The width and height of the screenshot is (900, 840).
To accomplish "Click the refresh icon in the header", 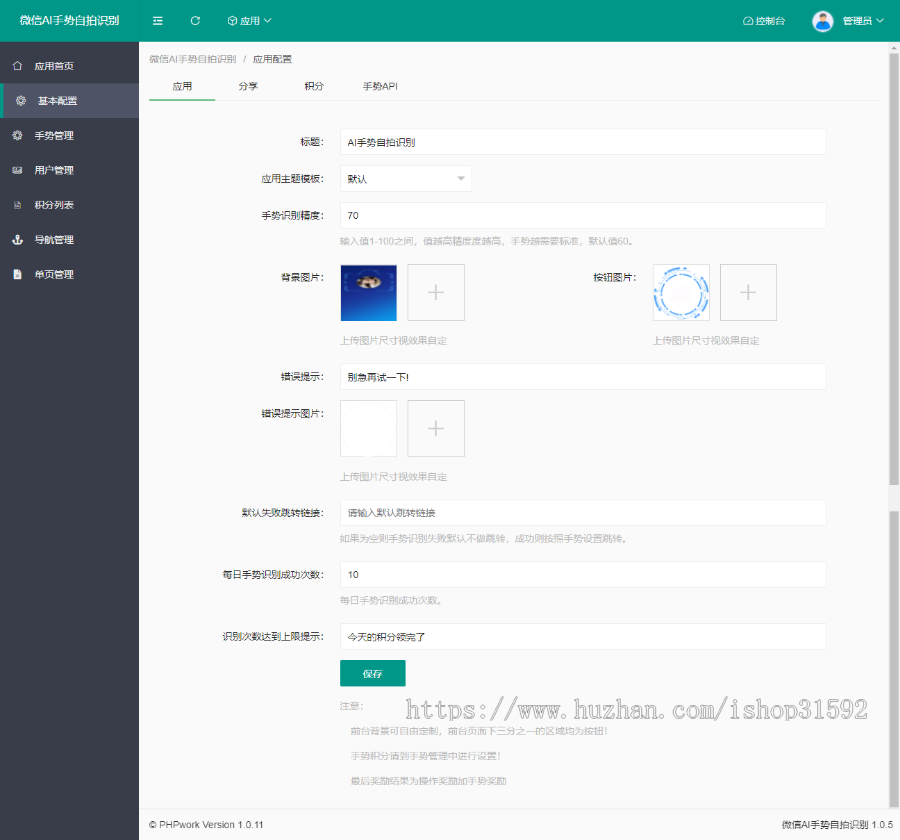I will 195,21.
